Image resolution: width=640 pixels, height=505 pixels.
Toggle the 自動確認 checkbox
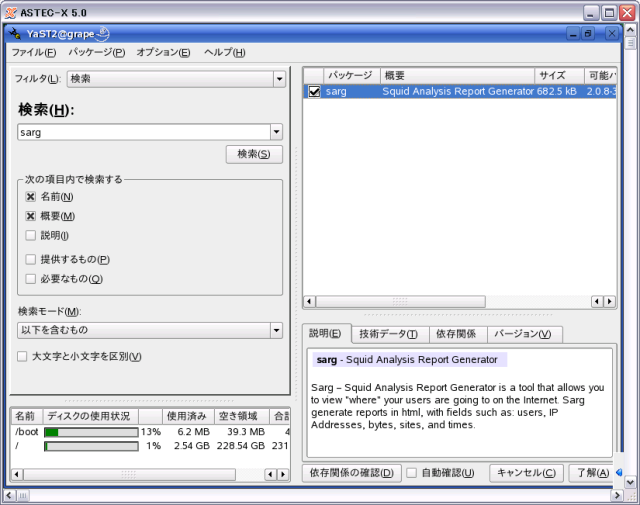(x=411, y=472)
